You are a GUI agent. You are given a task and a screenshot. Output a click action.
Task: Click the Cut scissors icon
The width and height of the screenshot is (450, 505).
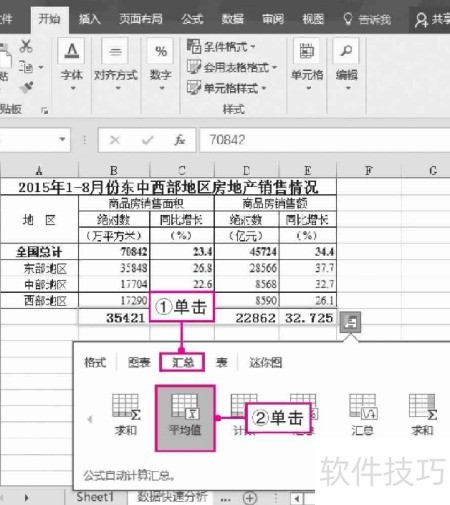[x=26, y=46]
